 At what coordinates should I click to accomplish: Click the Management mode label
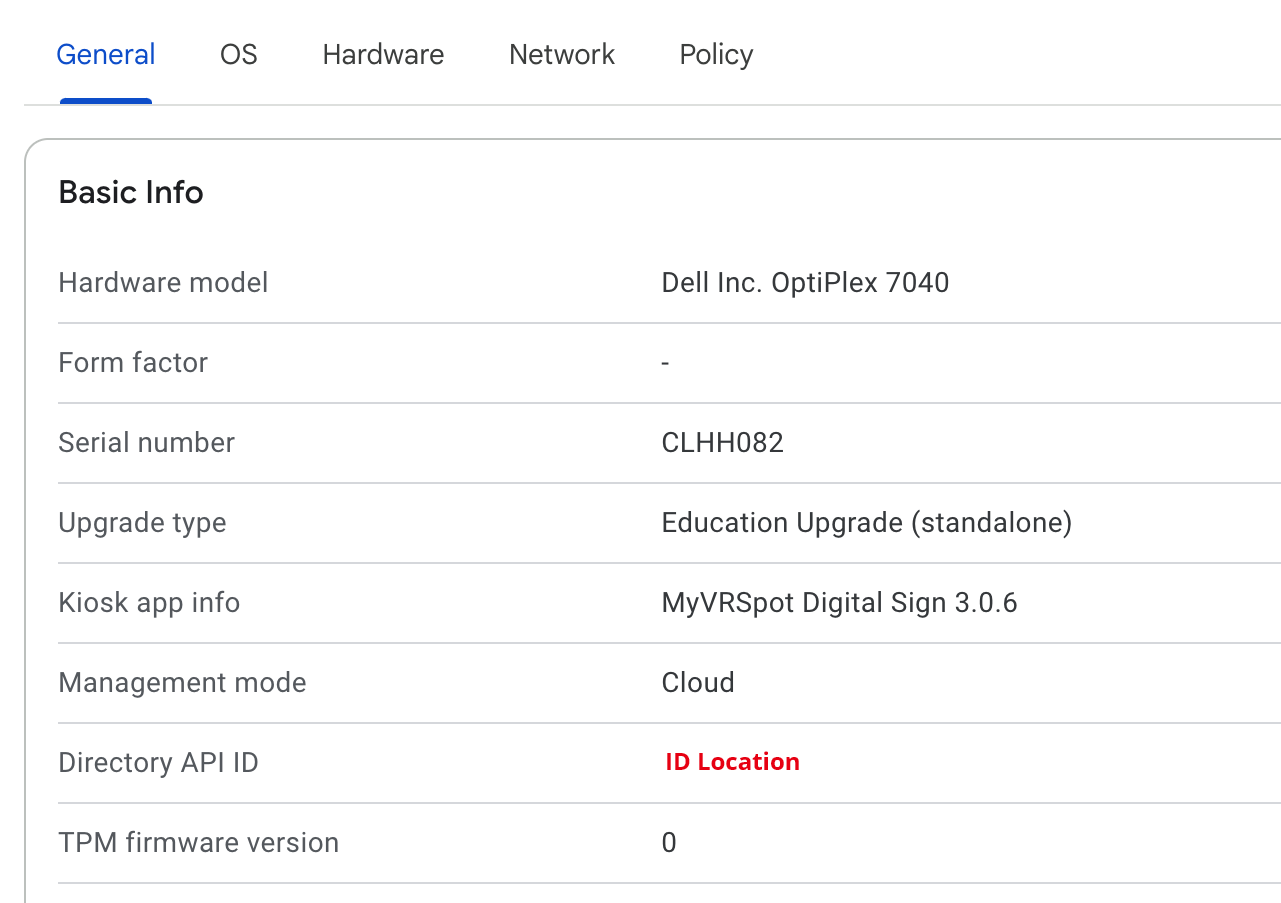pos(182,683)
